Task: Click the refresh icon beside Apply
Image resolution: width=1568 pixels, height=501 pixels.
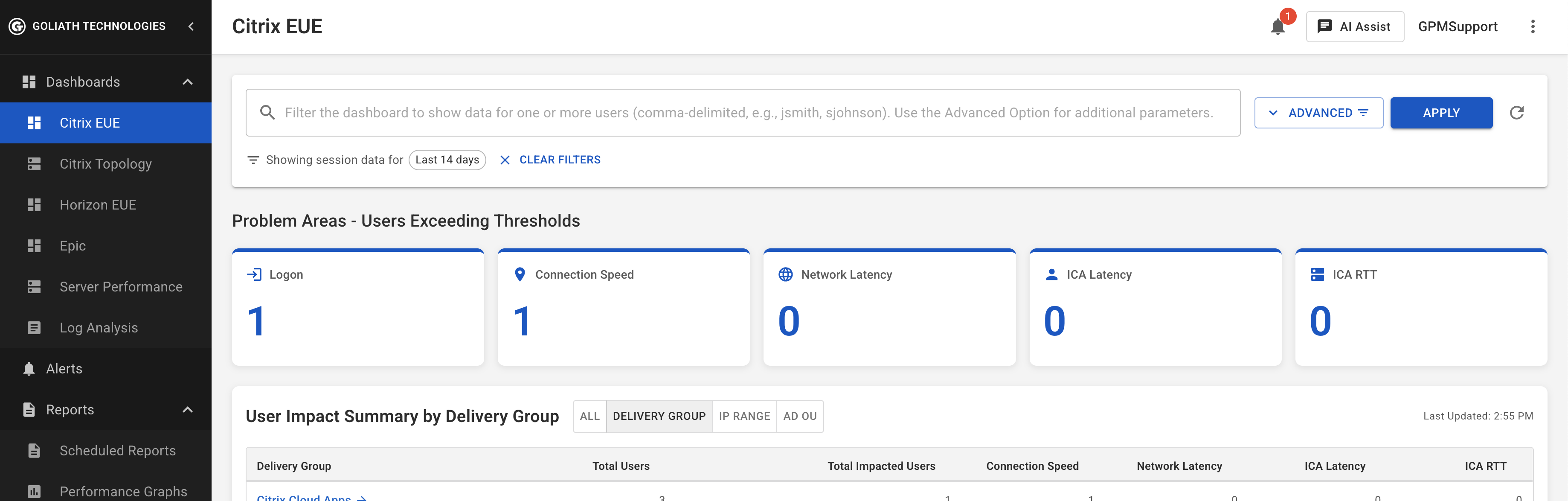Action: pyautogui.click(x=1516, y=113)
